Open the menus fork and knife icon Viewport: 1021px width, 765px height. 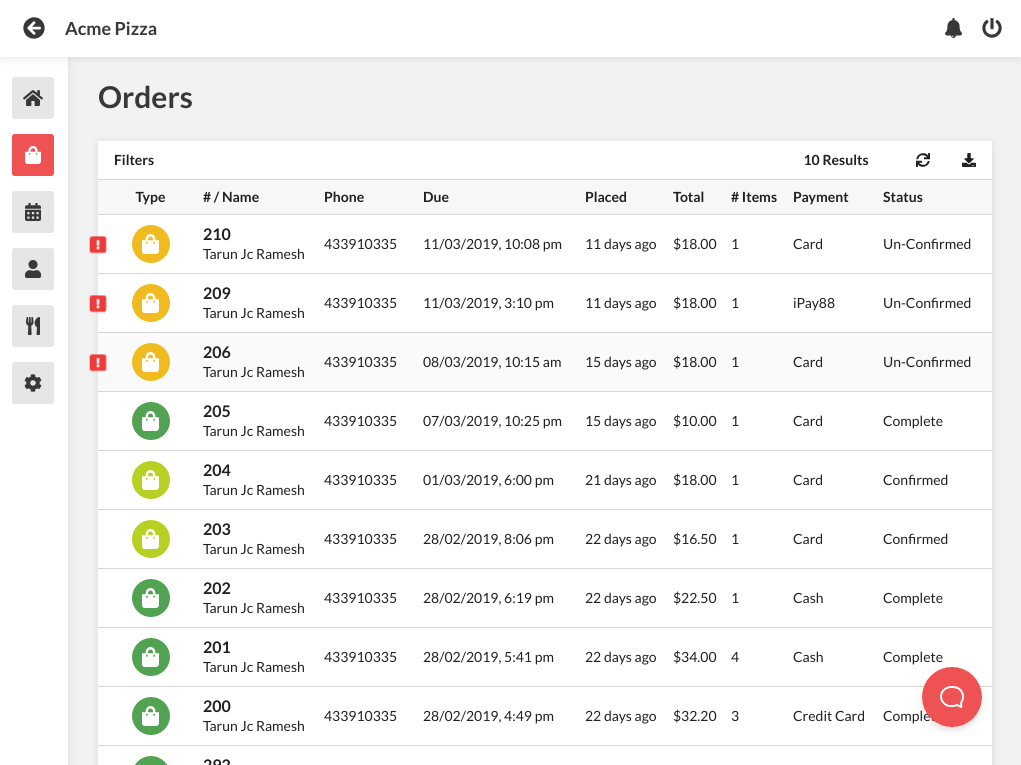point(33,326)
